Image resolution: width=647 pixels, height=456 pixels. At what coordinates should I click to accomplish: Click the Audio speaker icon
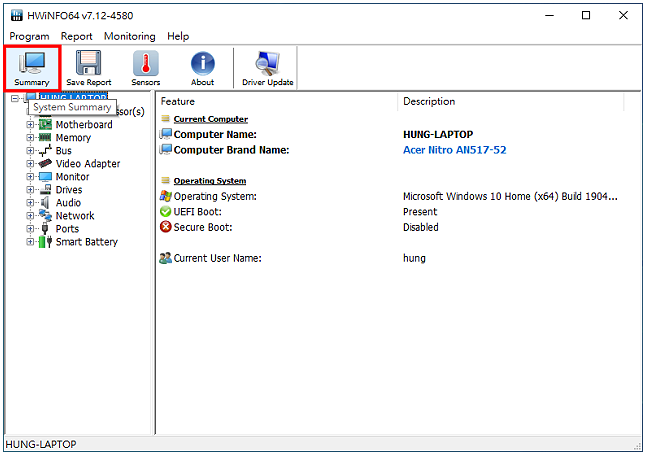point(45,203)
